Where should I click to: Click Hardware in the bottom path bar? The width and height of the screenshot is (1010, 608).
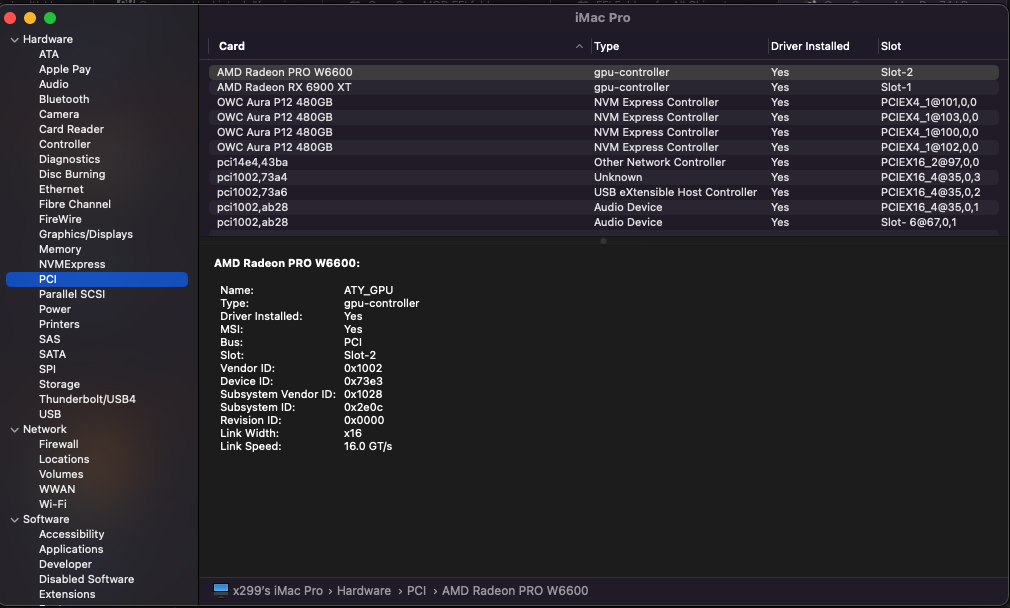(x=364, y=591)
